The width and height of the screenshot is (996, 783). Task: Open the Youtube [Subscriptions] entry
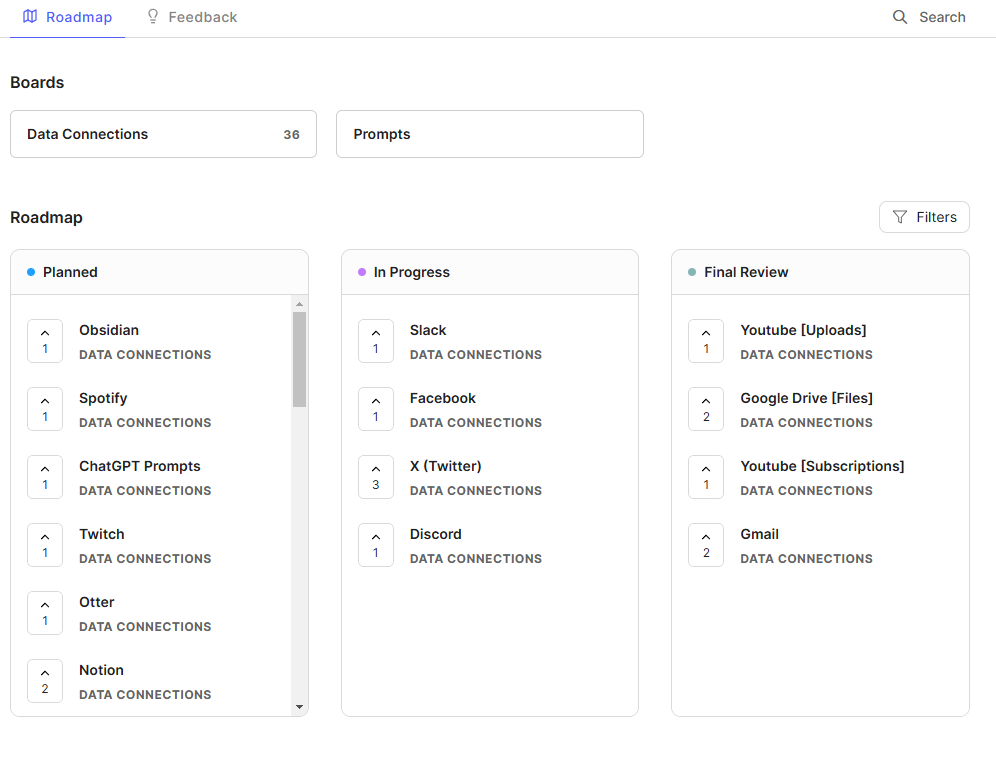tap(822, 466)
